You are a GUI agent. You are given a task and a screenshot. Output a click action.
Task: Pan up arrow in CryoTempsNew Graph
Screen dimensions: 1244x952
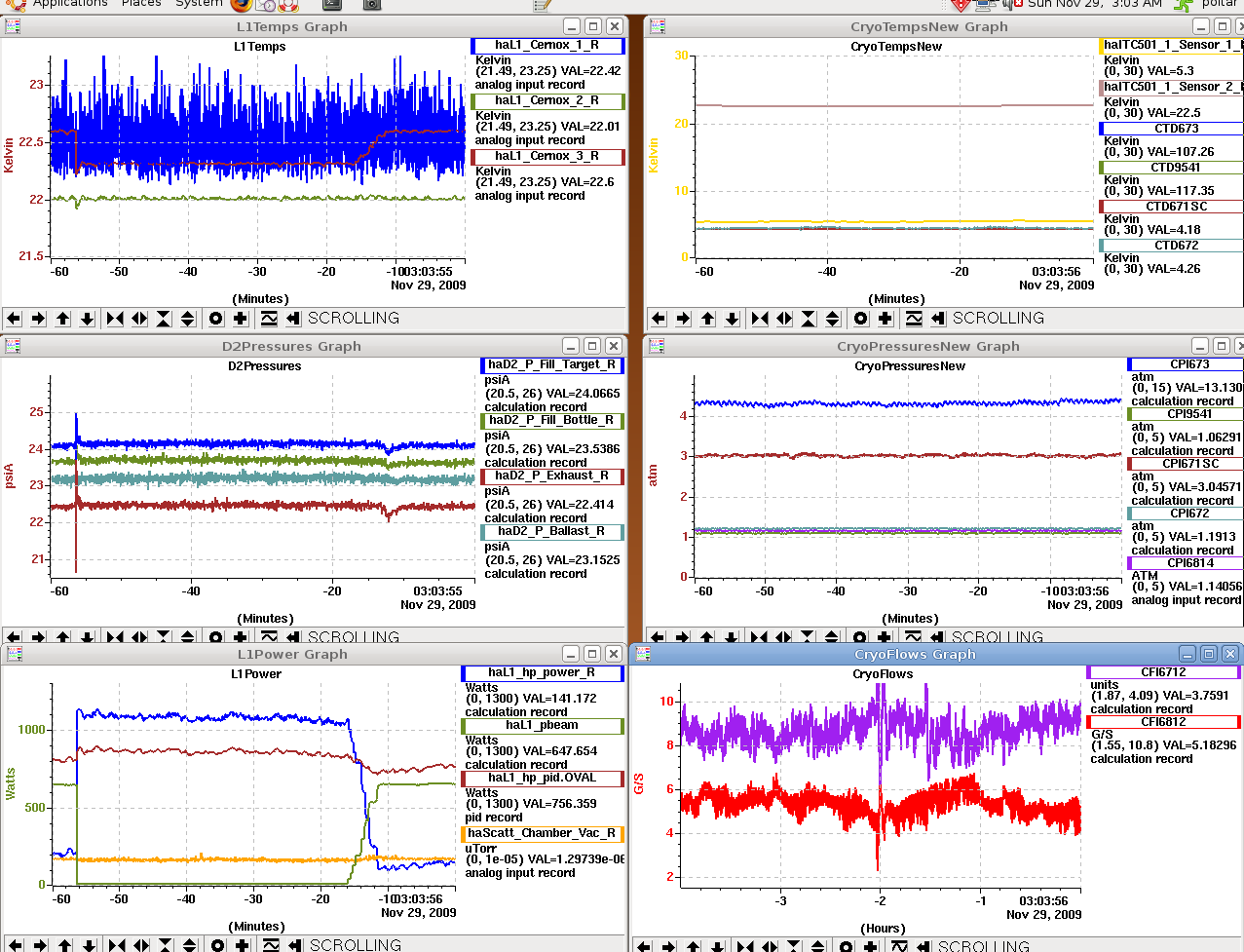click(708, 319)
